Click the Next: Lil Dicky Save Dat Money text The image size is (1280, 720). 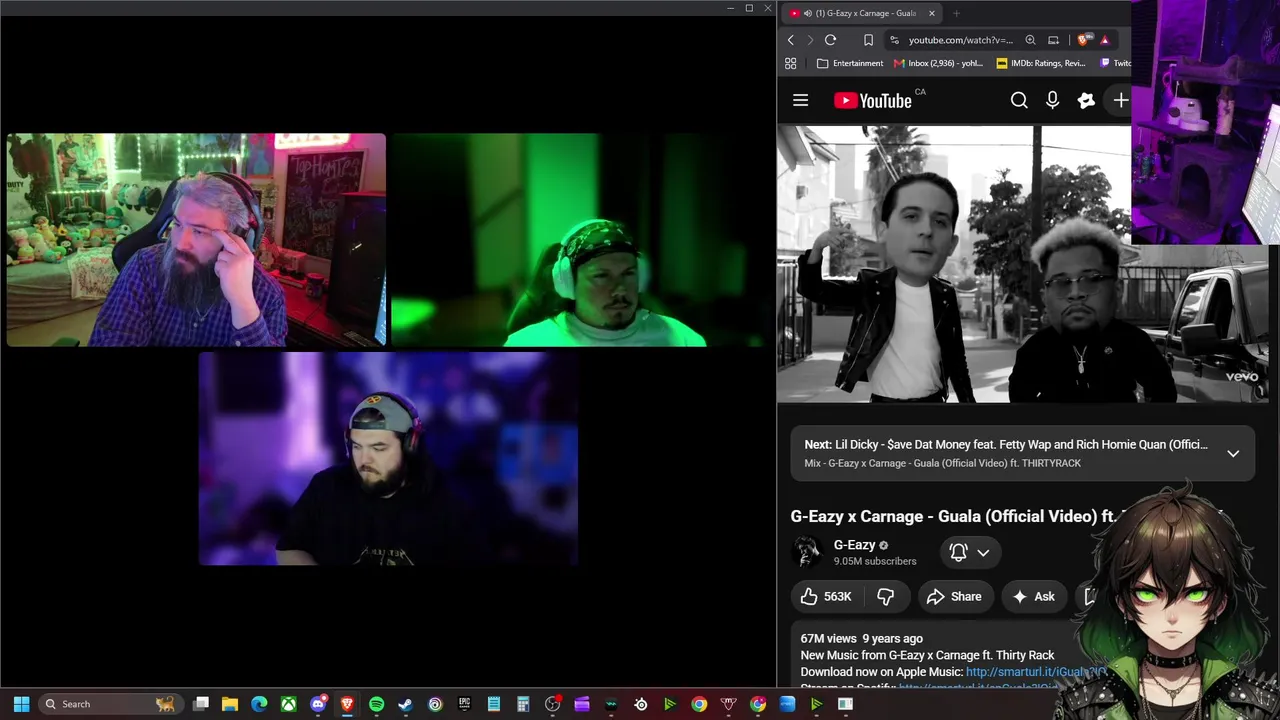click(x=1006, y=445)
